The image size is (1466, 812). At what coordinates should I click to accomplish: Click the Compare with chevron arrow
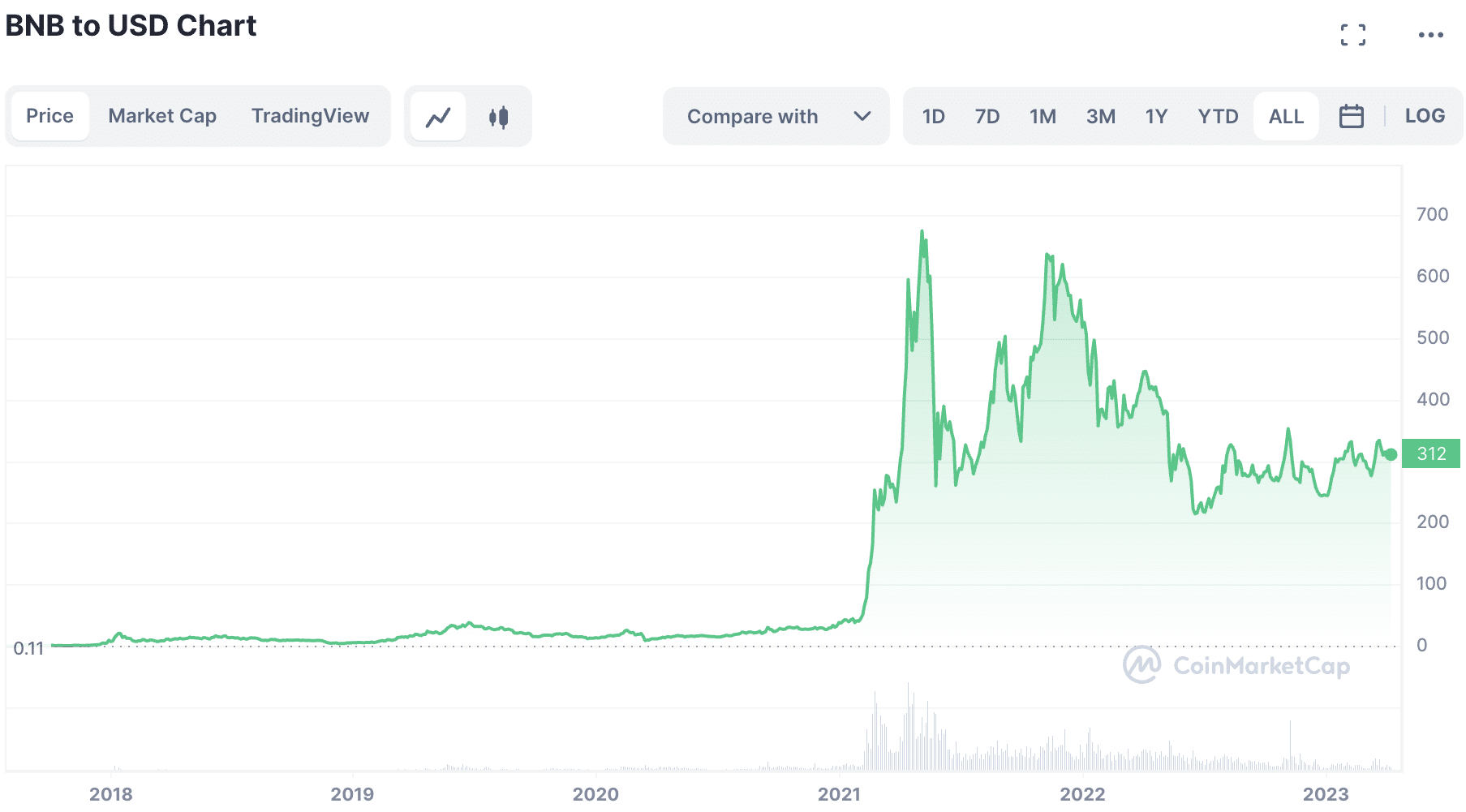tap(862, 117)
